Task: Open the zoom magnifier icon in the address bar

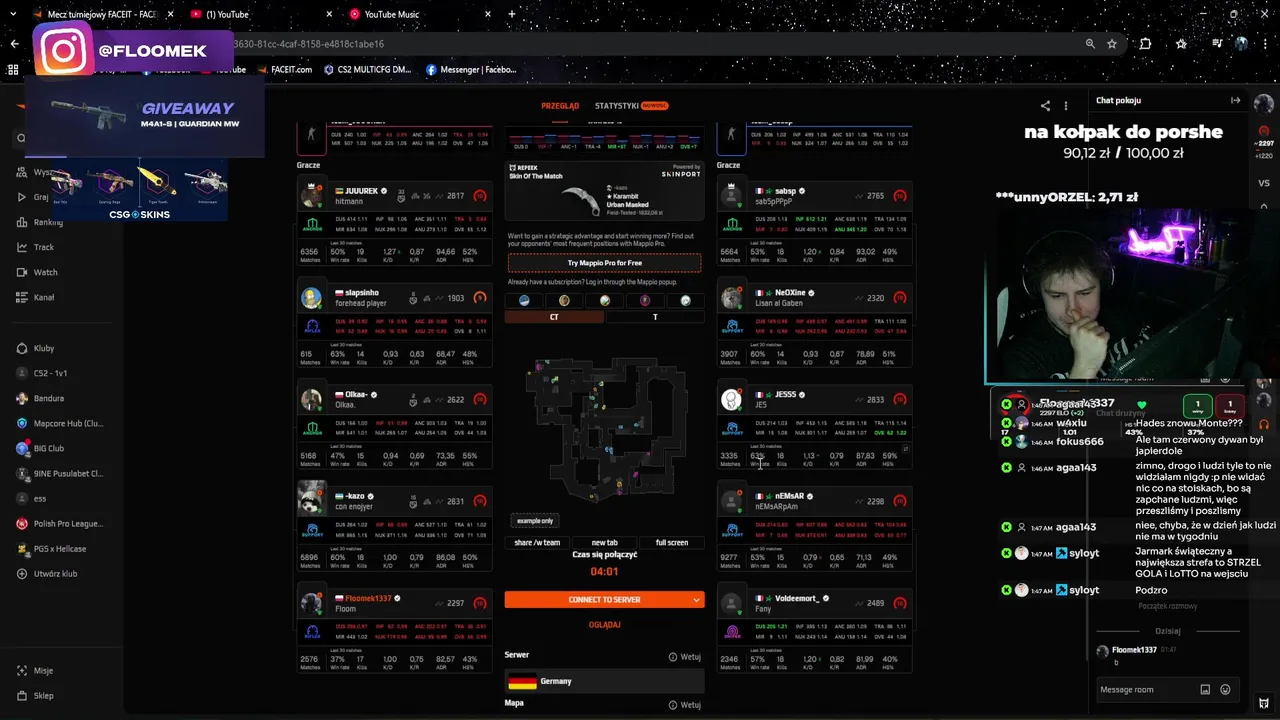Action: (x=1090, y=44)
